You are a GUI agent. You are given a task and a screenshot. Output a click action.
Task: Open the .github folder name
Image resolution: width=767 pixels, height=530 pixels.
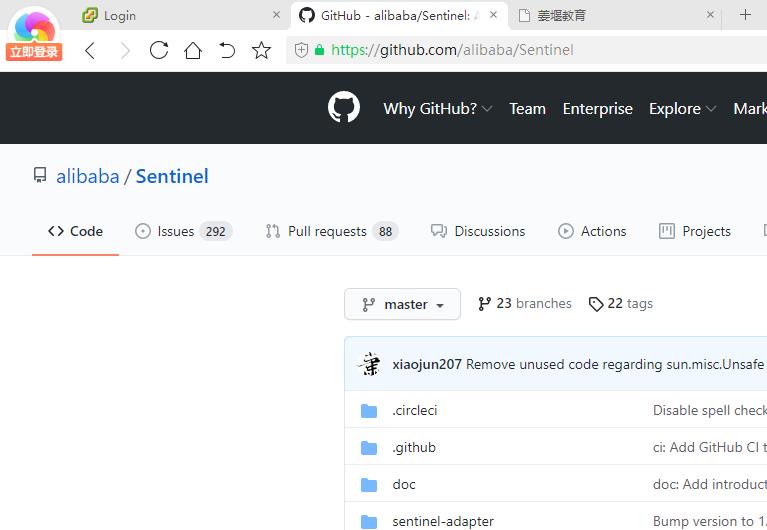[x=414, y=448]
